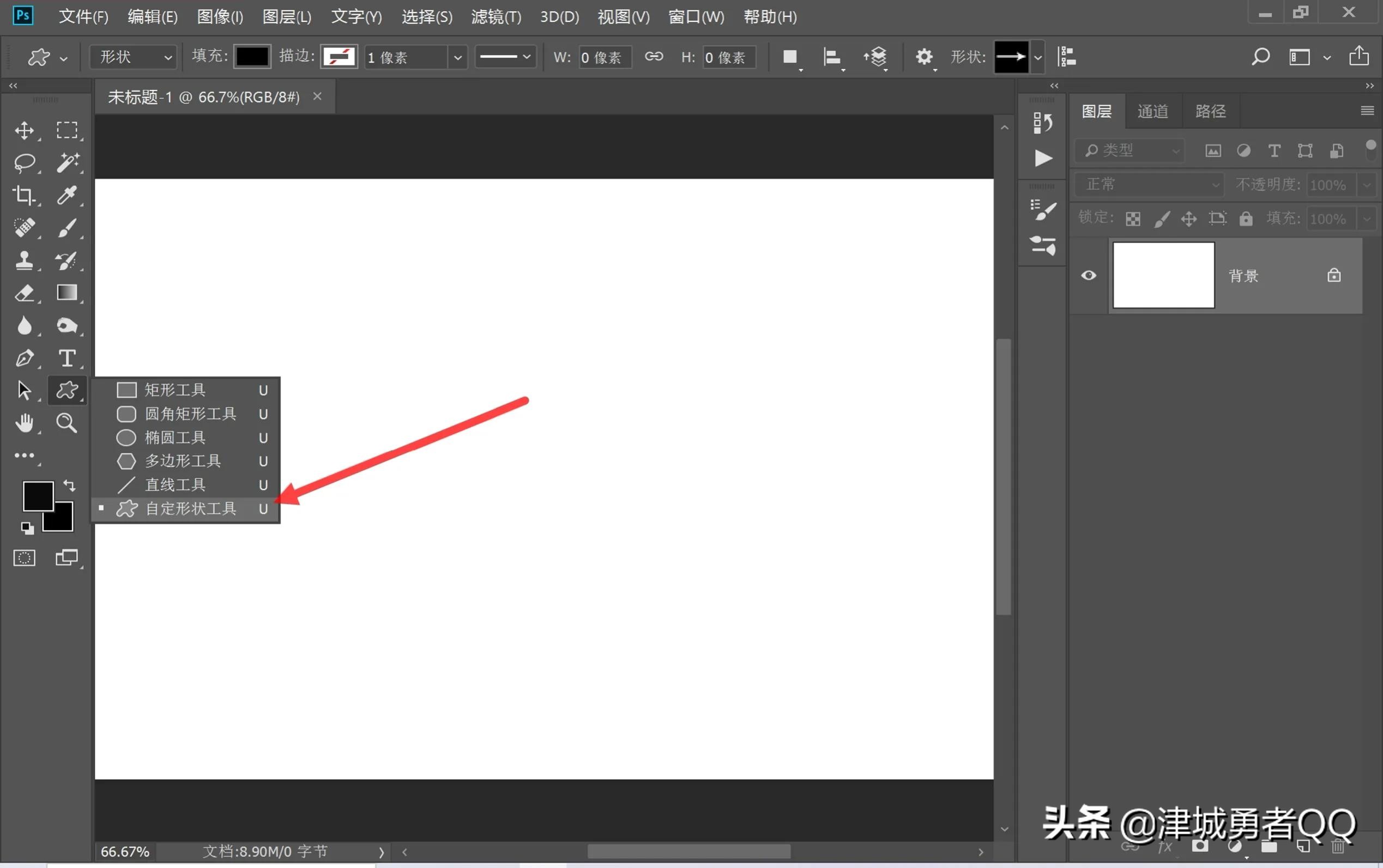Open the custom shape picker dropdown
Viewport: 1383px width, 868px height.
click(1037, 57)
